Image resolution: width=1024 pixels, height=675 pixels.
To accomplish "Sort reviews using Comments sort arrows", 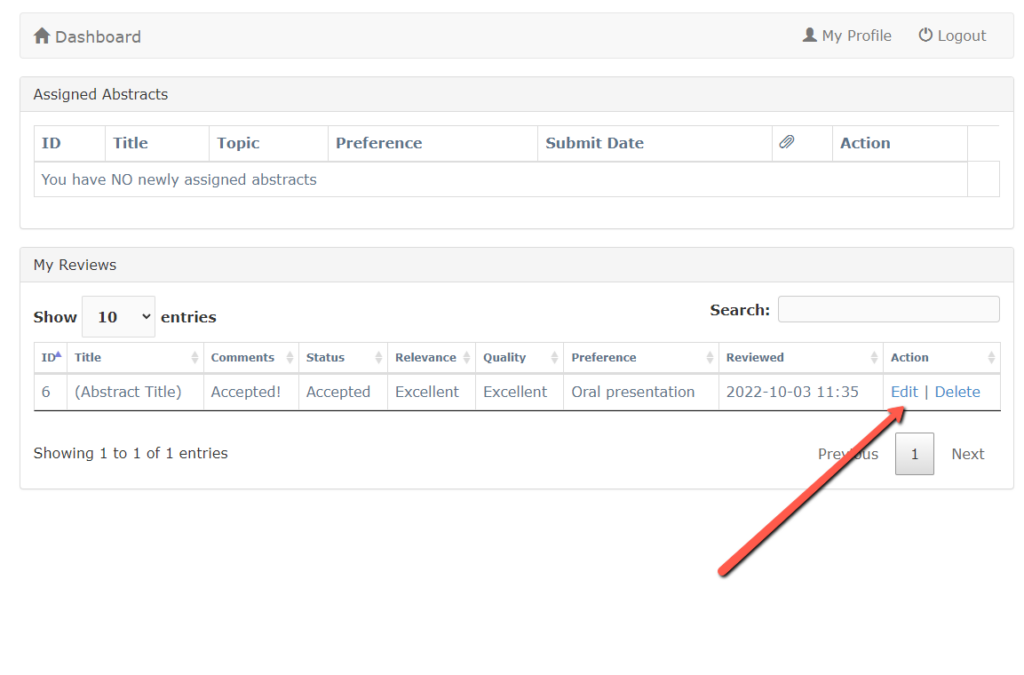I will pos(290,357).
